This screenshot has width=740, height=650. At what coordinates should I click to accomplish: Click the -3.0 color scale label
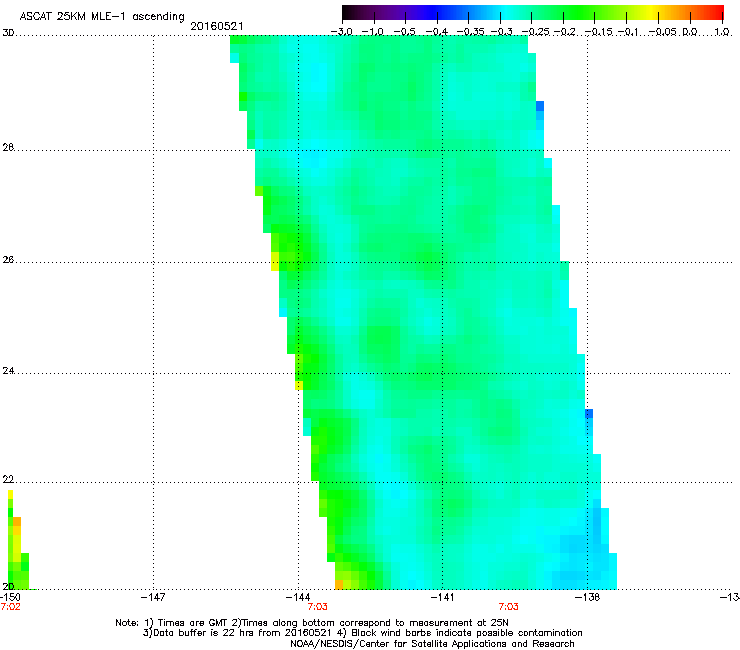pos(342,32)
